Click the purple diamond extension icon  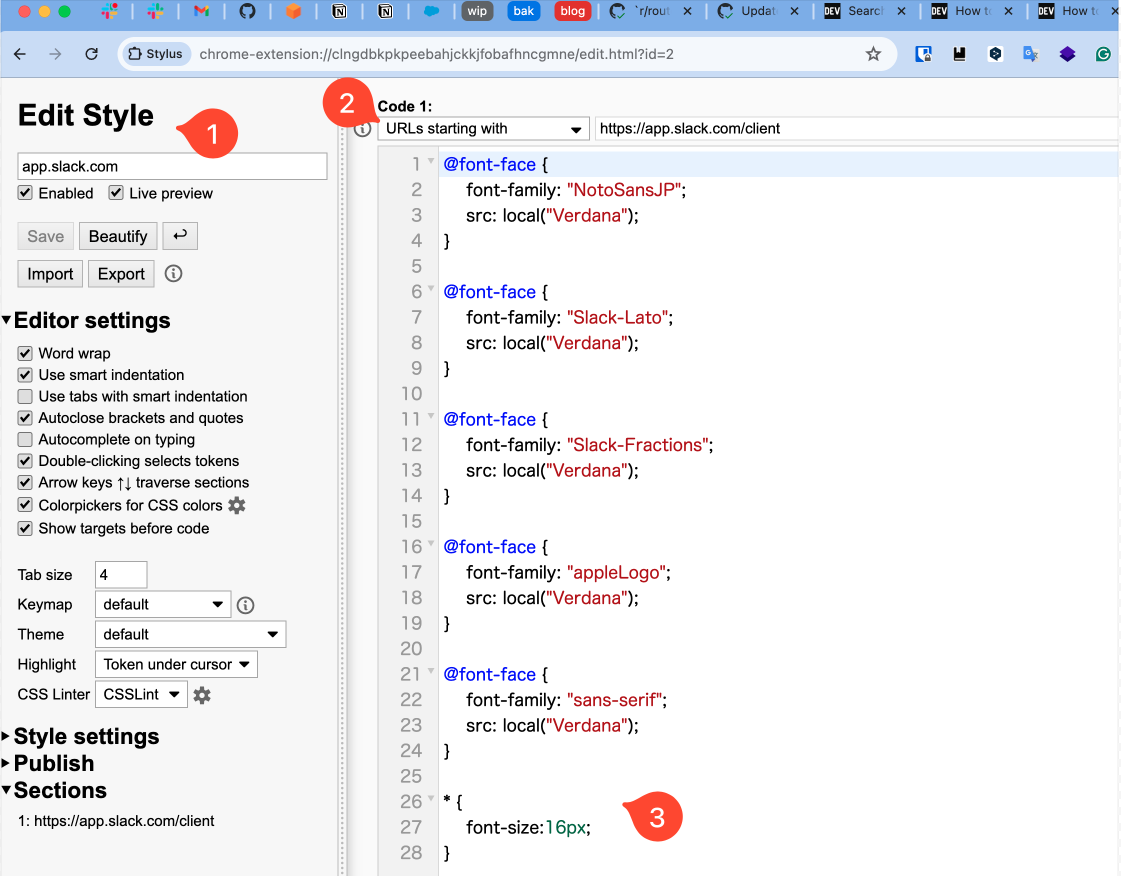(x=1067, y=54)
